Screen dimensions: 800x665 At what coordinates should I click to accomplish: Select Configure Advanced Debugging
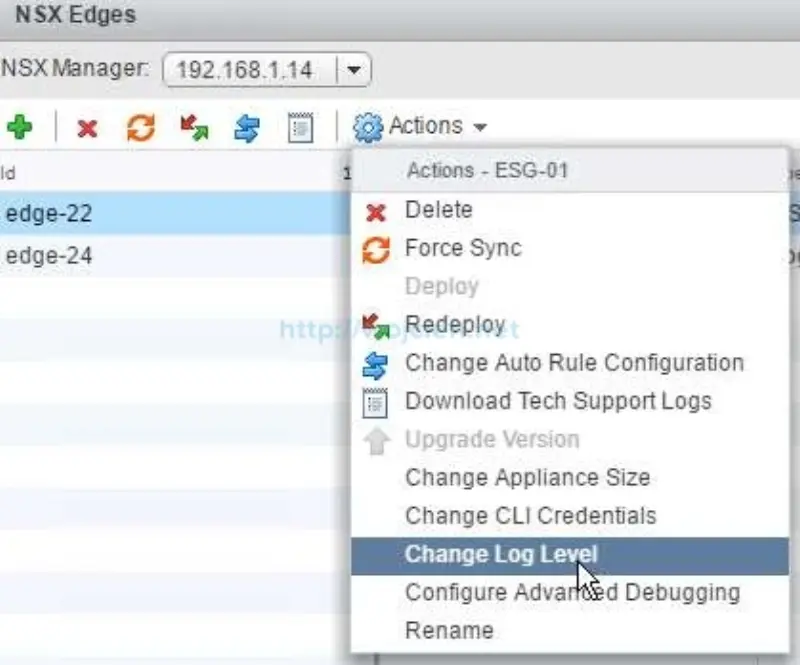[572, 592]
